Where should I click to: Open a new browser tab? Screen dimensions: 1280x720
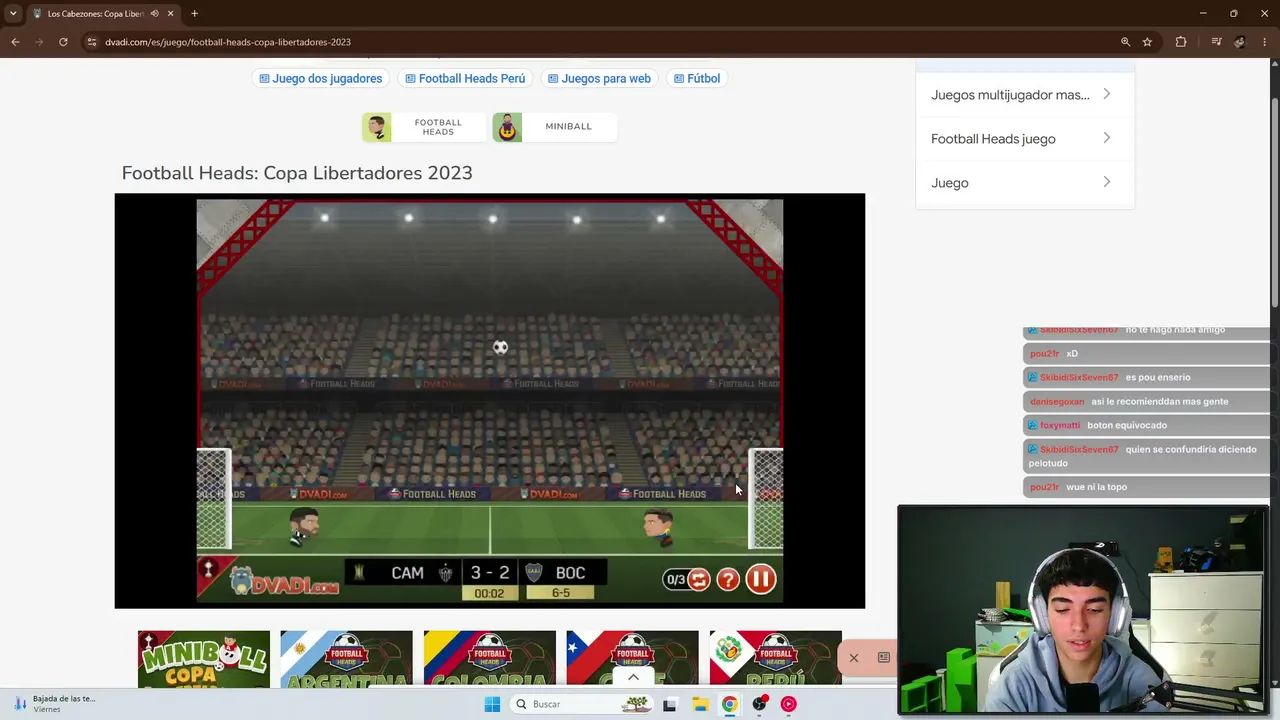coord(194,14)
